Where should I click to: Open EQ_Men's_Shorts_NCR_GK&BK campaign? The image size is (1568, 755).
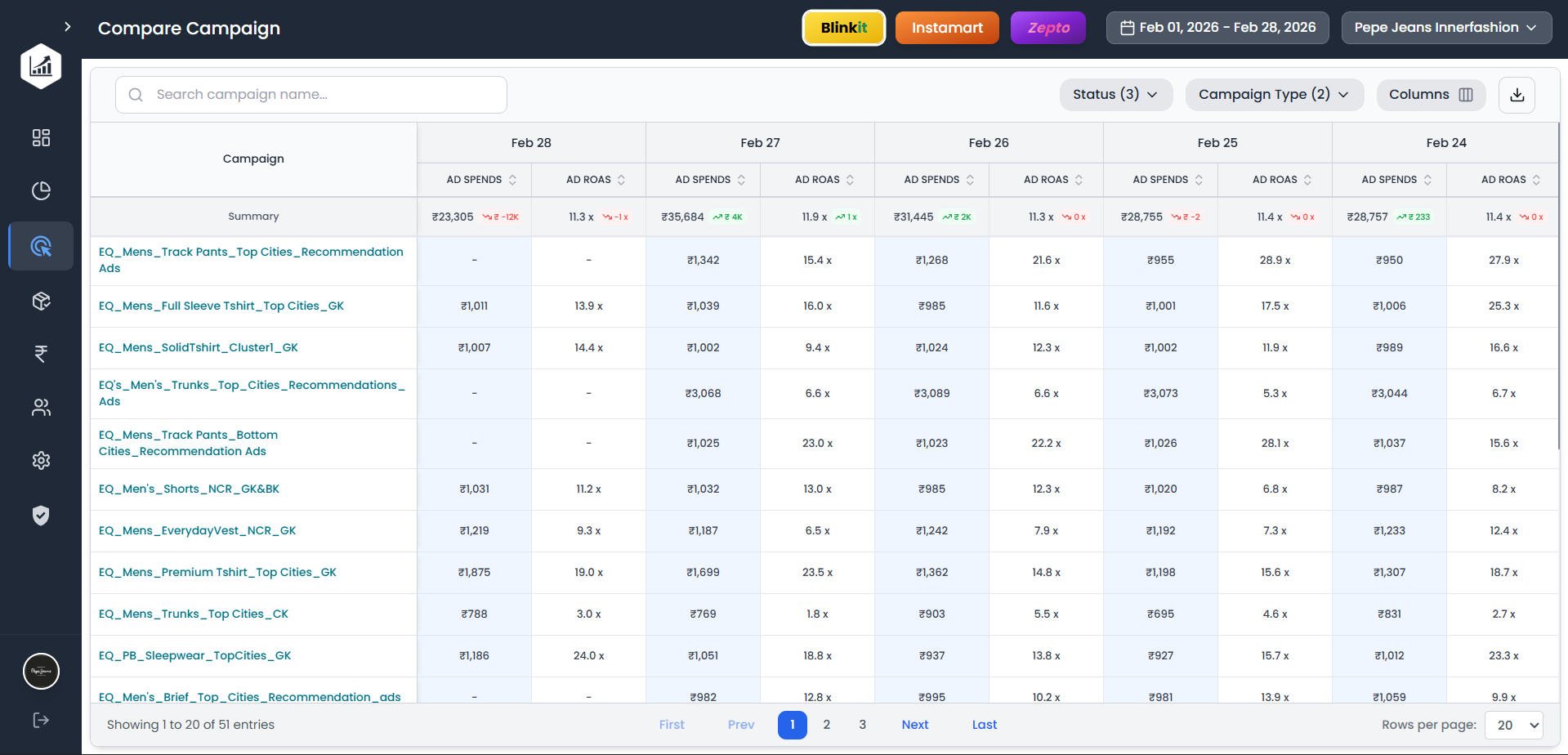click(189, 489)
